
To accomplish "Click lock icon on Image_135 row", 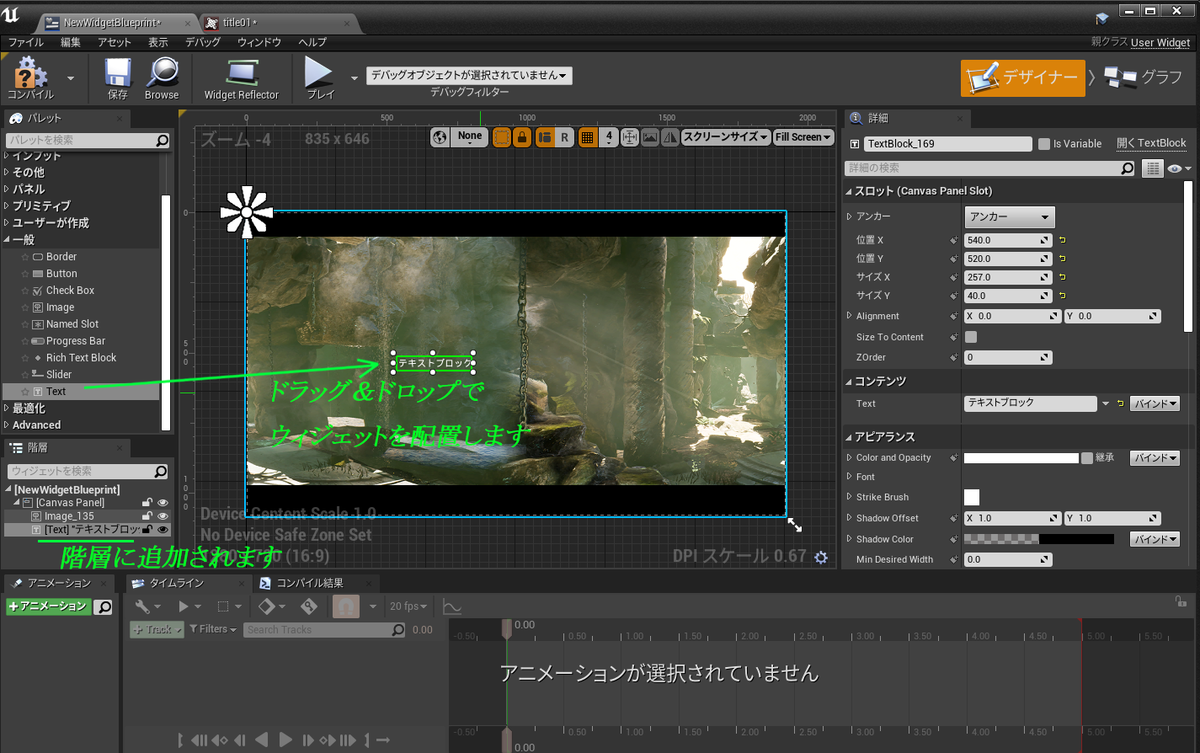I will point(147,516).
